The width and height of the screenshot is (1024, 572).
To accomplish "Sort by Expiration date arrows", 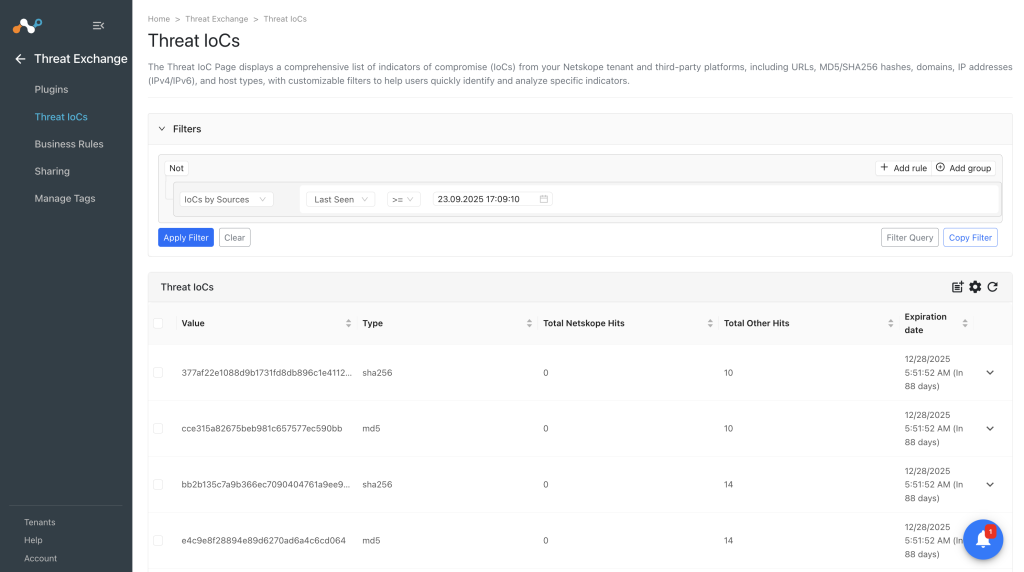I will (965, 323).
